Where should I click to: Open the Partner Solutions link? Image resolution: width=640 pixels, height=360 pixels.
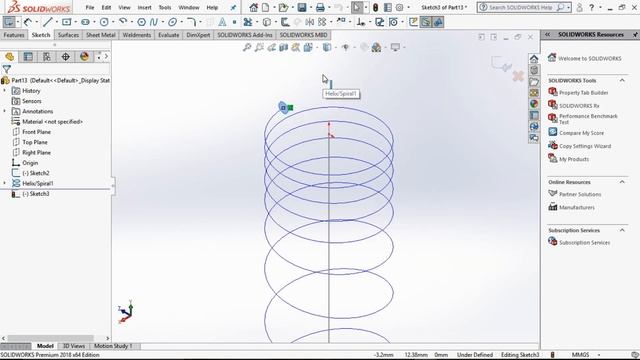pos(580,194)
